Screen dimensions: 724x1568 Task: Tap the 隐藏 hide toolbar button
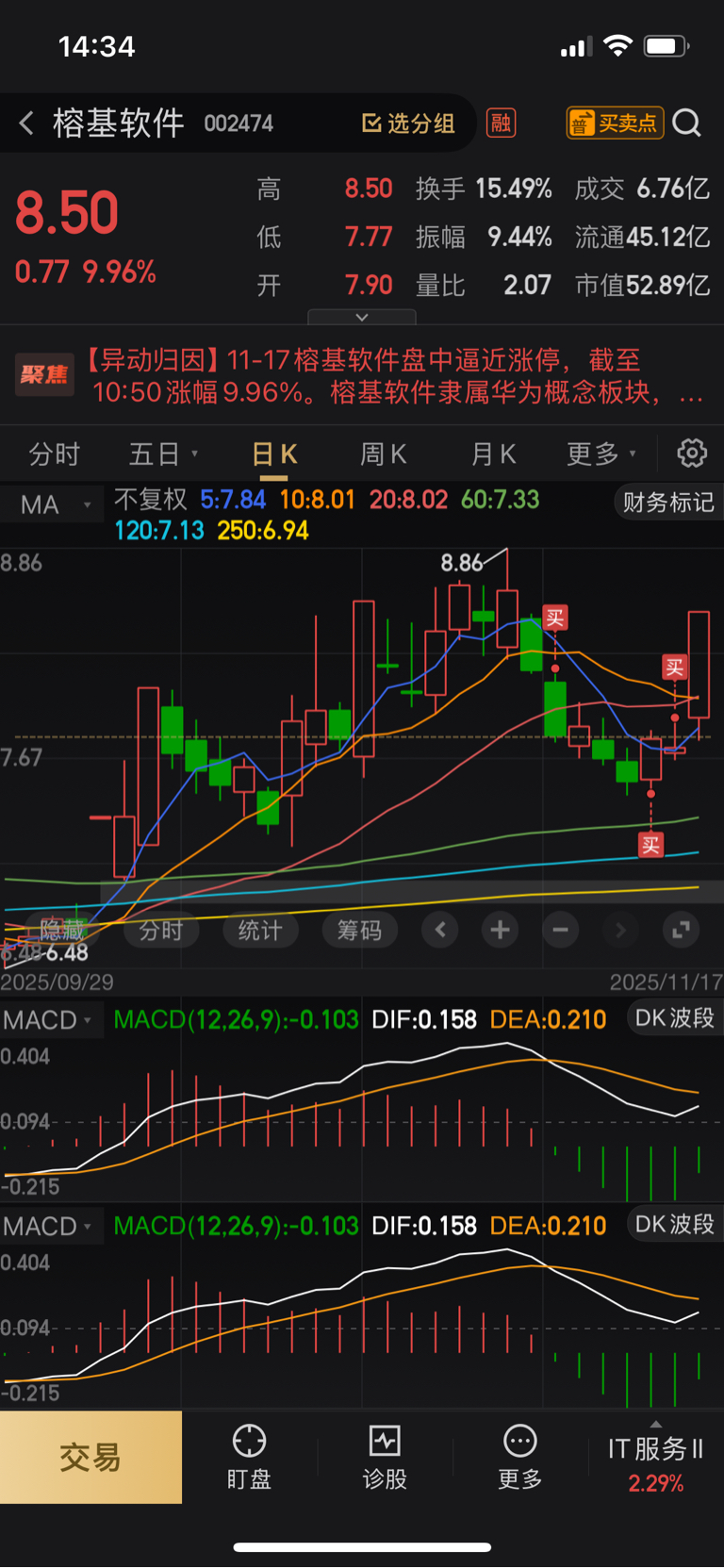pos(61,931)
